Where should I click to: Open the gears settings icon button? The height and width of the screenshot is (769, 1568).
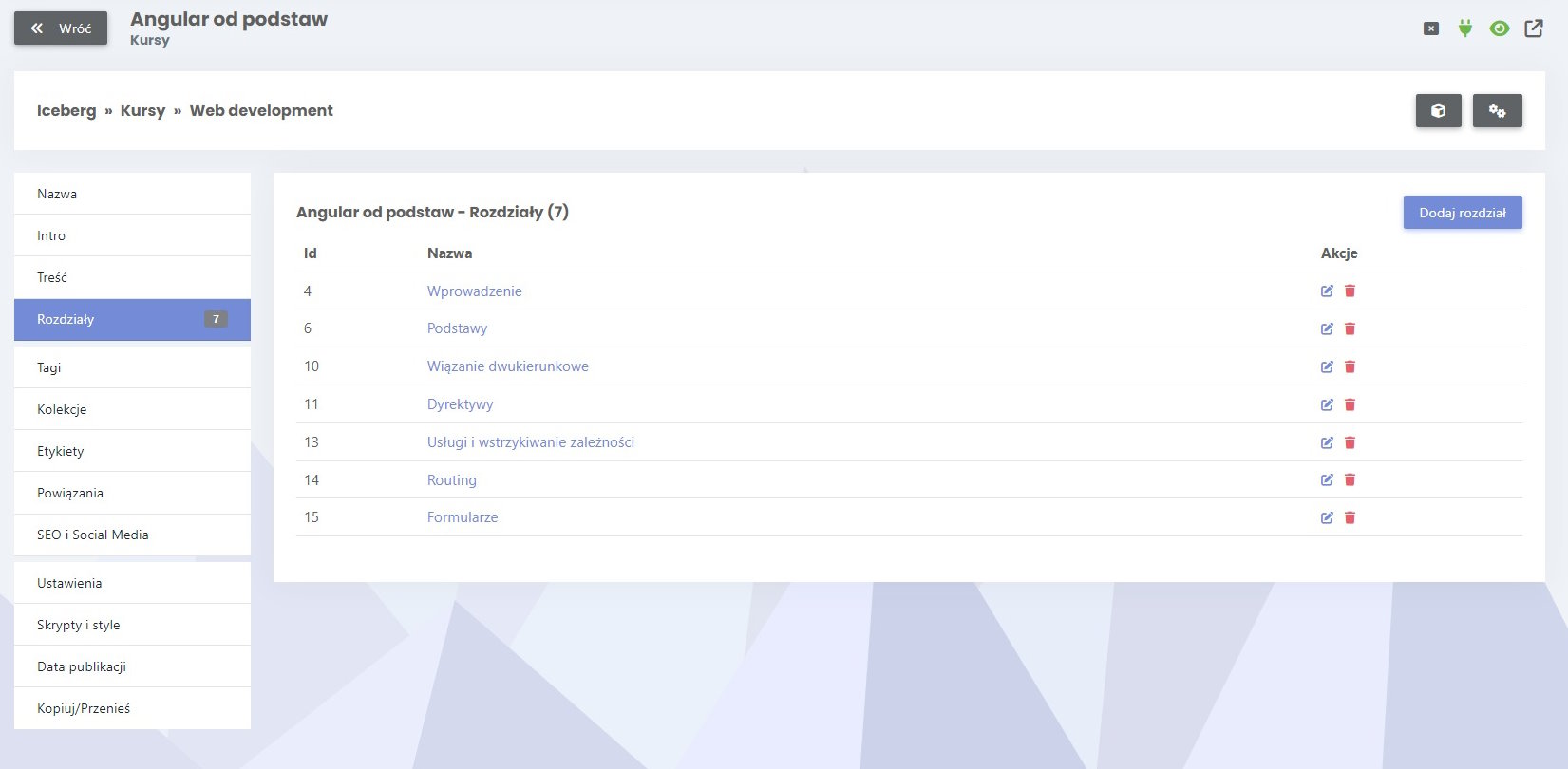point(1498,111)
